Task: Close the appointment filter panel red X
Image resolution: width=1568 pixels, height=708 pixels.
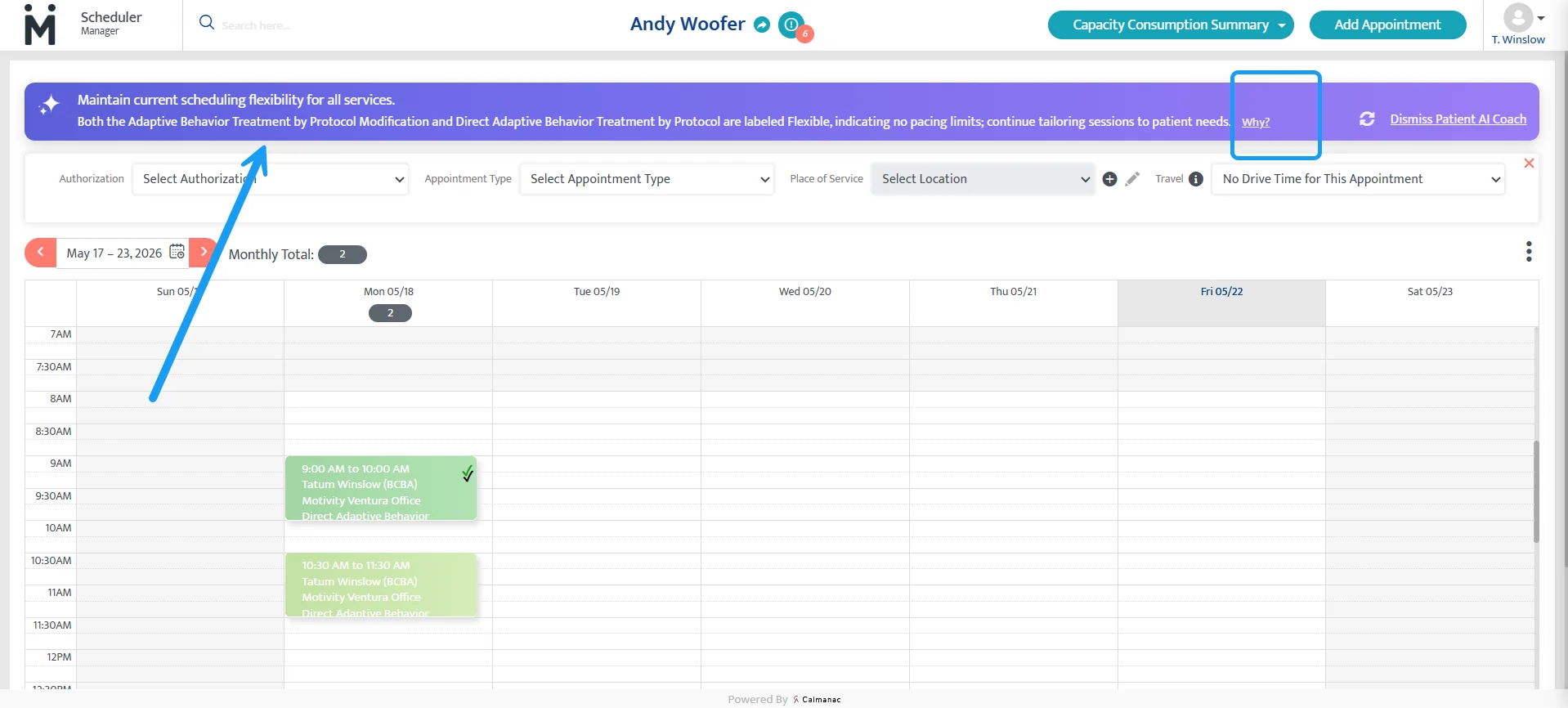Action: click(1529, 164)
